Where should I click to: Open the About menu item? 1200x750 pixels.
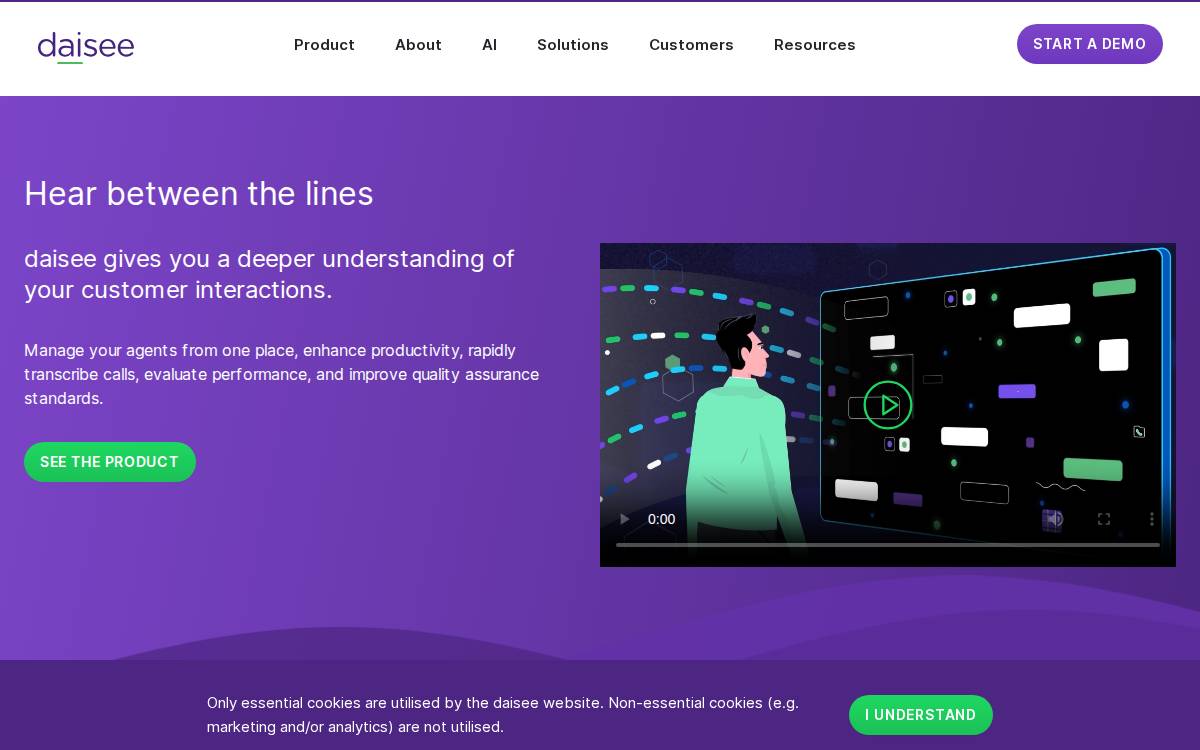pos(418,45)
